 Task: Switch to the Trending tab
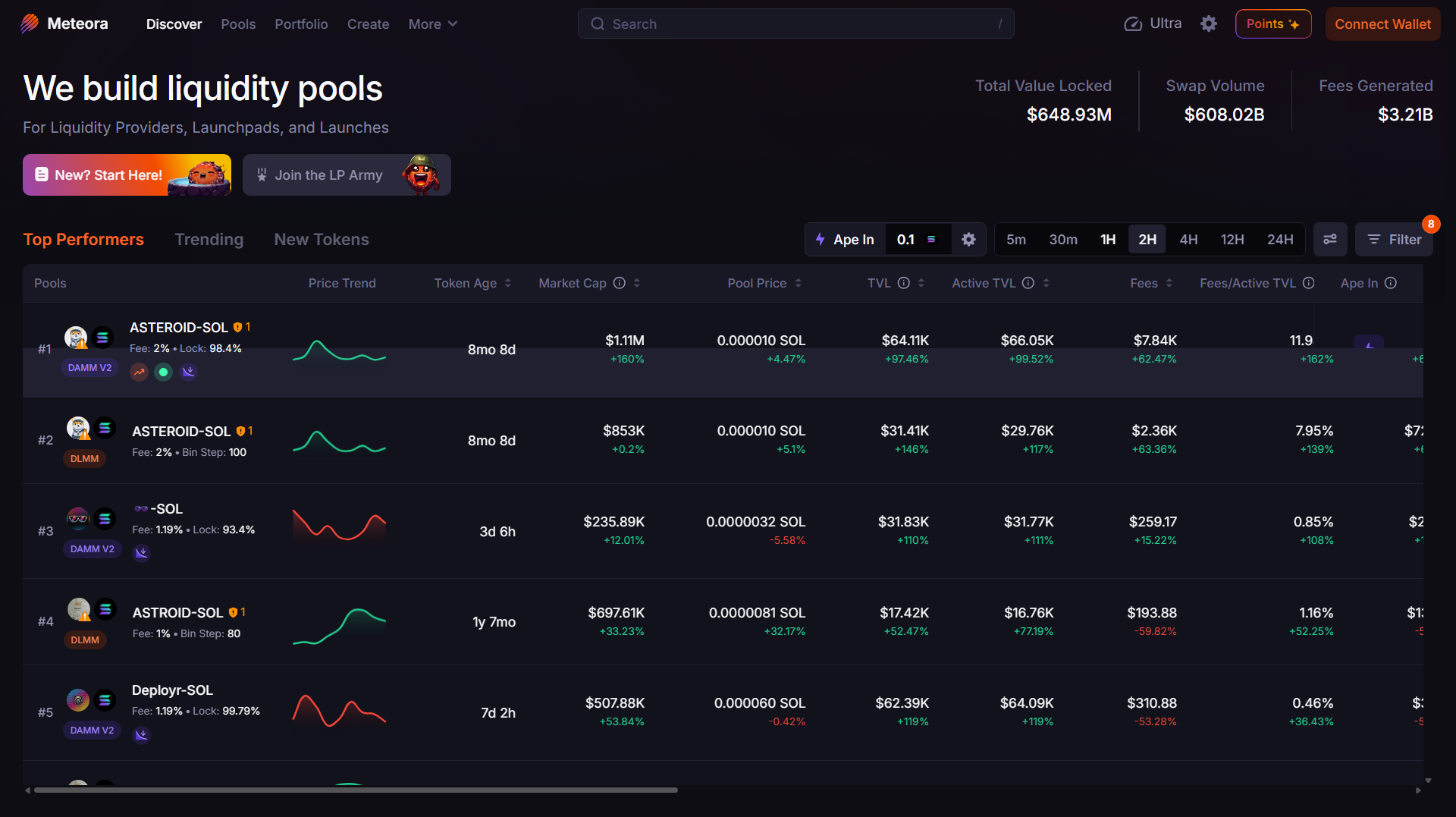tap(209, 240)
